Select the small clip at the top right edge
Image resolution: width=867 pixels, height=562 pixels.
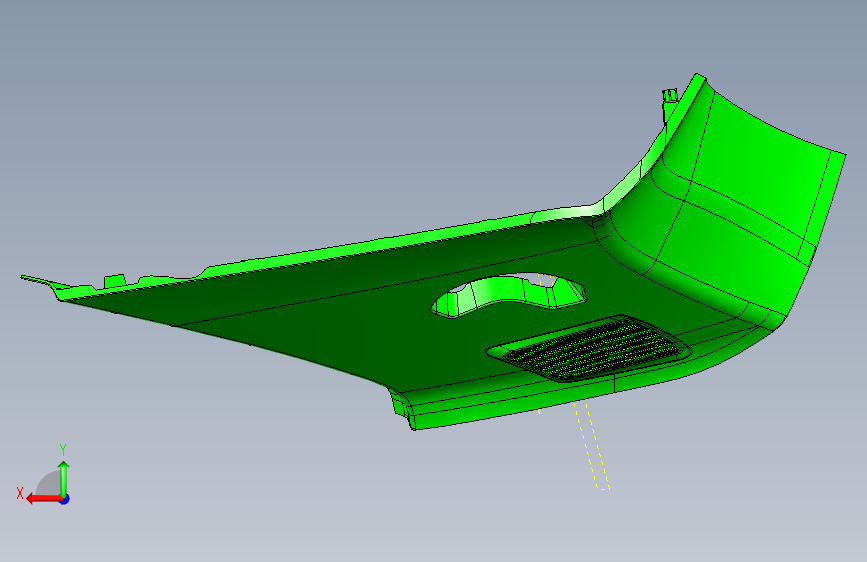pyautogui.click(x=670, y=96)
